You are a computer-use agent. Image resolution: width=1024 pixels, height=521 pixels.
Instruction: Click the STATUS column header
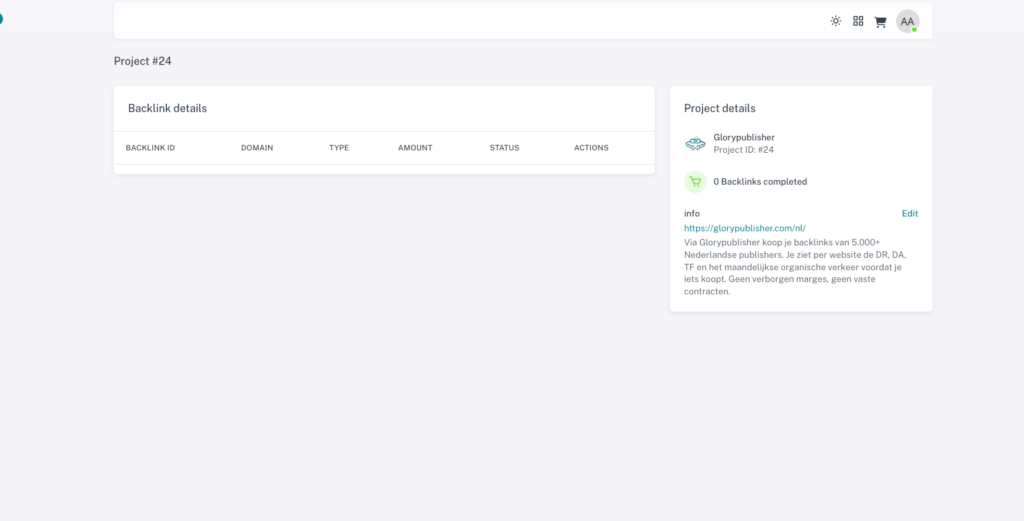[504, 148]
